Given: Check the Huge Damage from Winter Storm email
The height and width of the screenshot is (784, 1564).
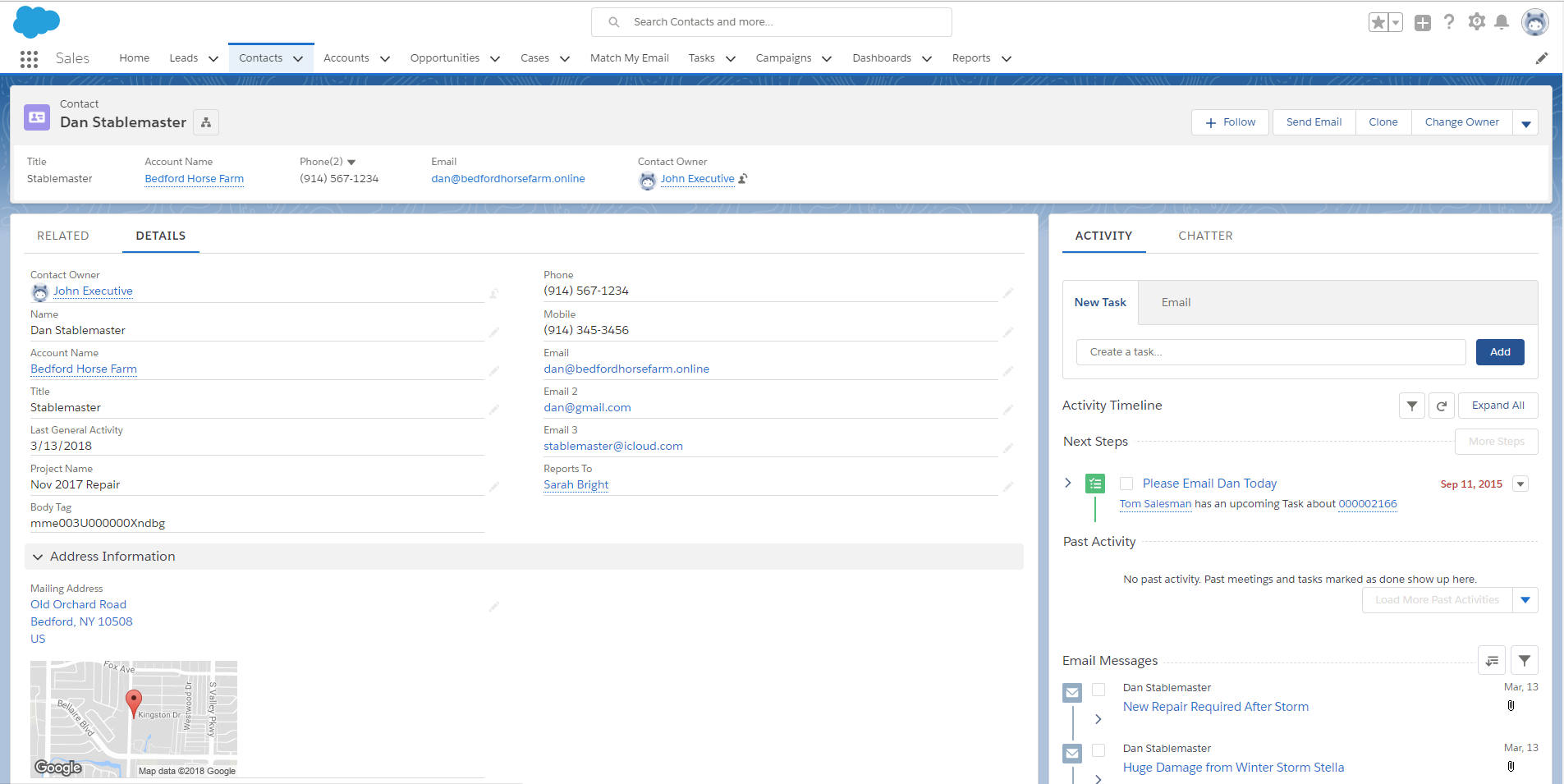Looking at the screenshot, I should (x=1099, y=750).
